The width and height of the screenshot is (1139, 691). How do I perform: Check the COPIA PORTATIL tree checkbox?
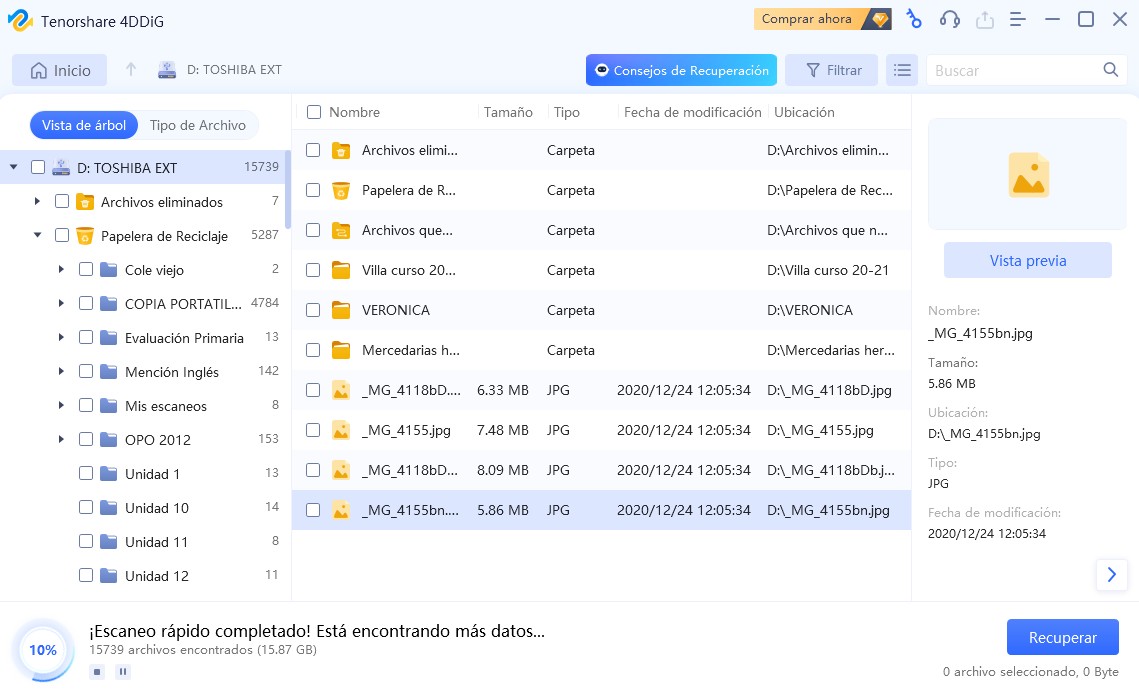[x=86, y=303]
